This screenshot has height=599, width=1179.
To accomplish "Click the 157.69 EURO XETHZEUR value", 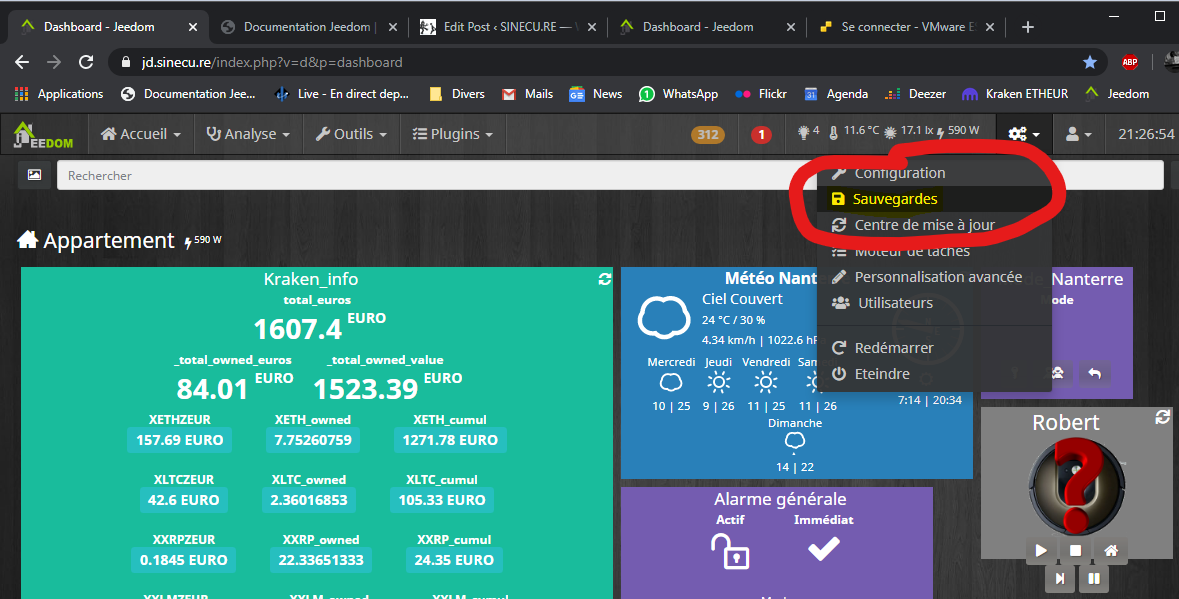I will 180,440.
